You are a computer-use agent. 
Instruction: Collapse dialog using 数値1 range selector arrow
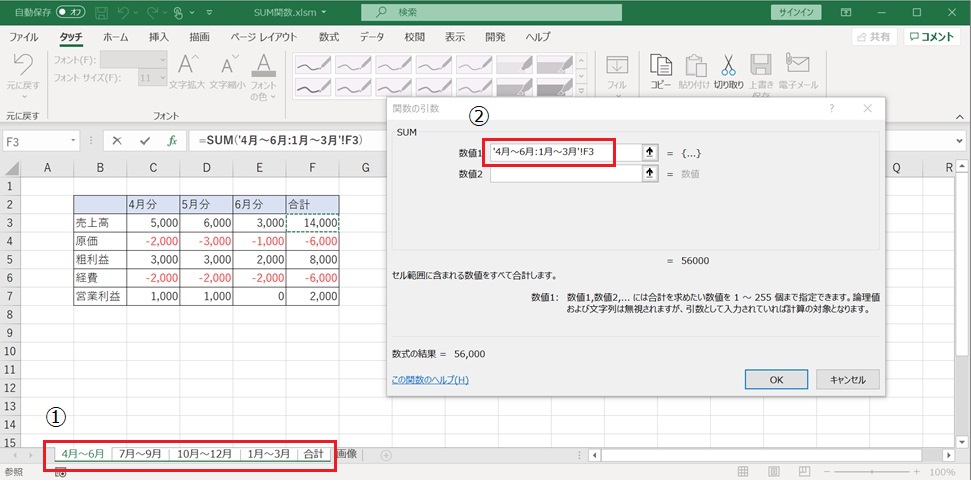pos(649,151)
